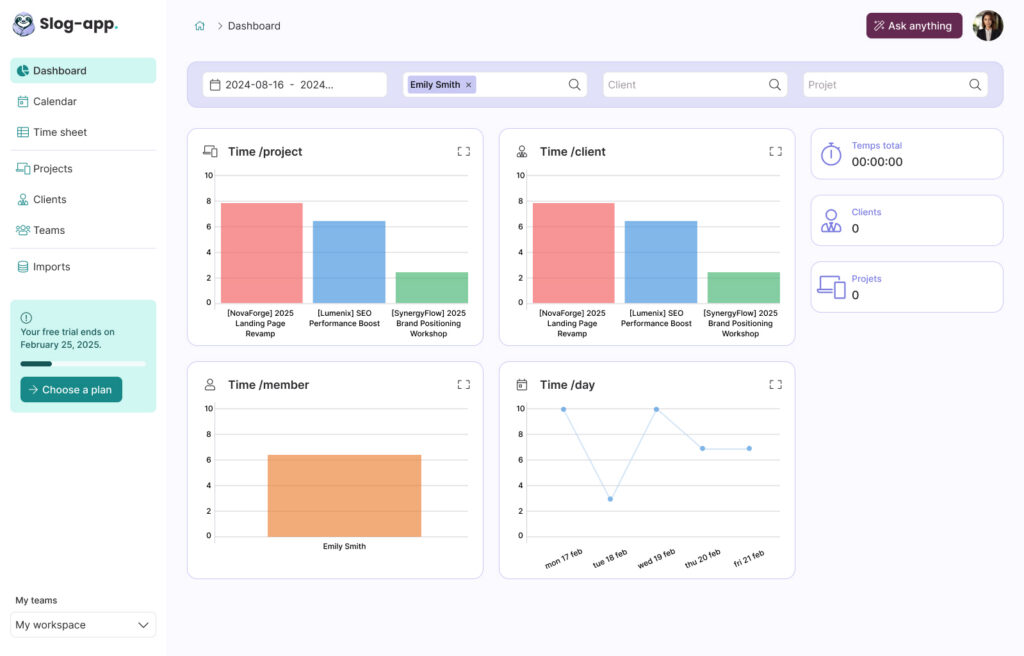
Task: Go to Time sheet in sidebar
Action: pos(60,132)
